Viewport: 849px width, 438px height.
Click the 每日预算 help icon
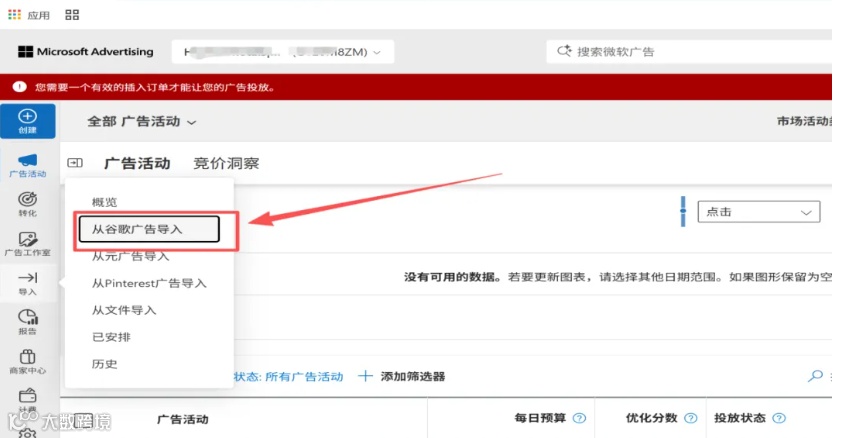click(579, 418)
